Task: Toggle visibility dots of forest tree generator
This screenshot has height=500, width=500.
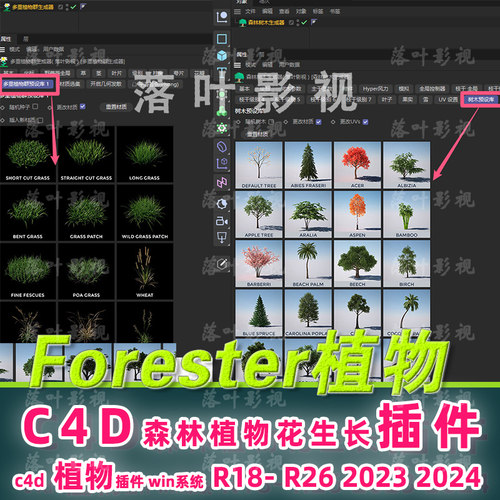Action: (x=298, y=23)
